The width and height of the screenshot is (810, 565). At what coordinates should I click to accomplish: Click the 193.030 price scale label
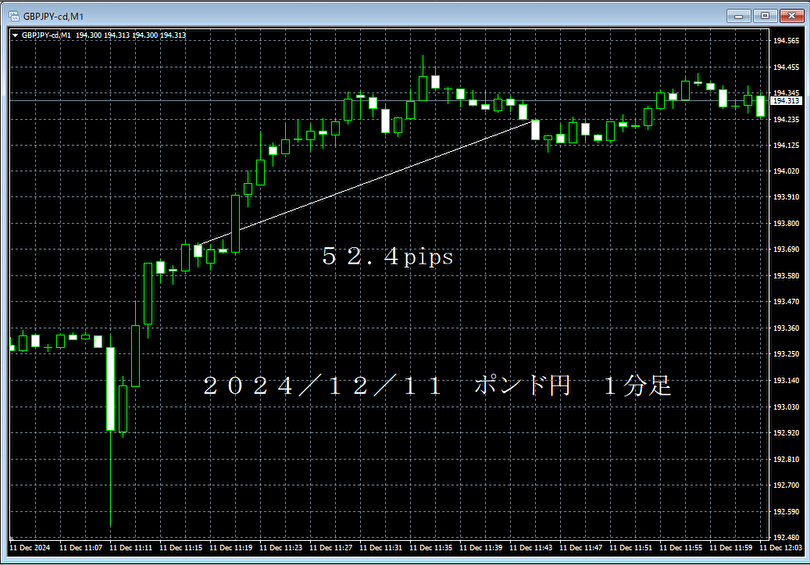[x=786, y=407]
